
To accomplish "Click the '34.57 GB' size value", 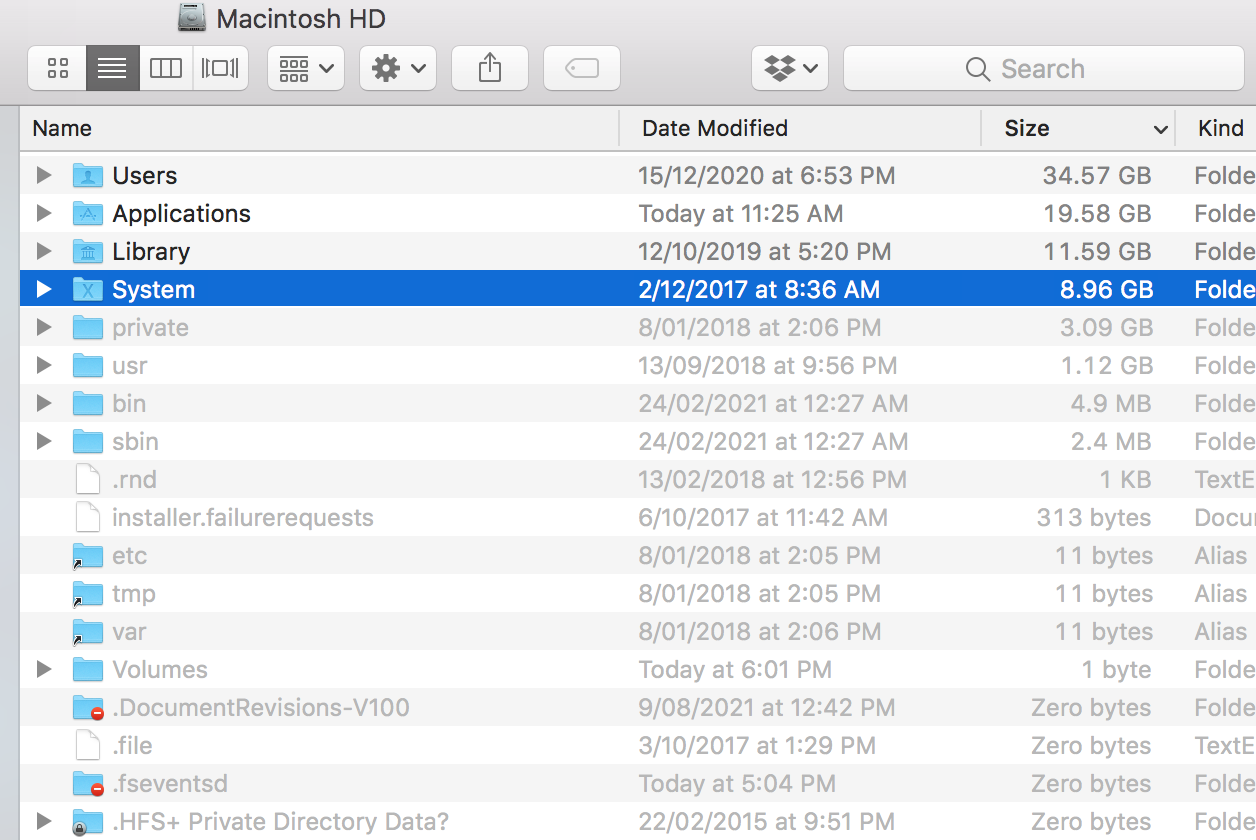I will (1097, 176).
